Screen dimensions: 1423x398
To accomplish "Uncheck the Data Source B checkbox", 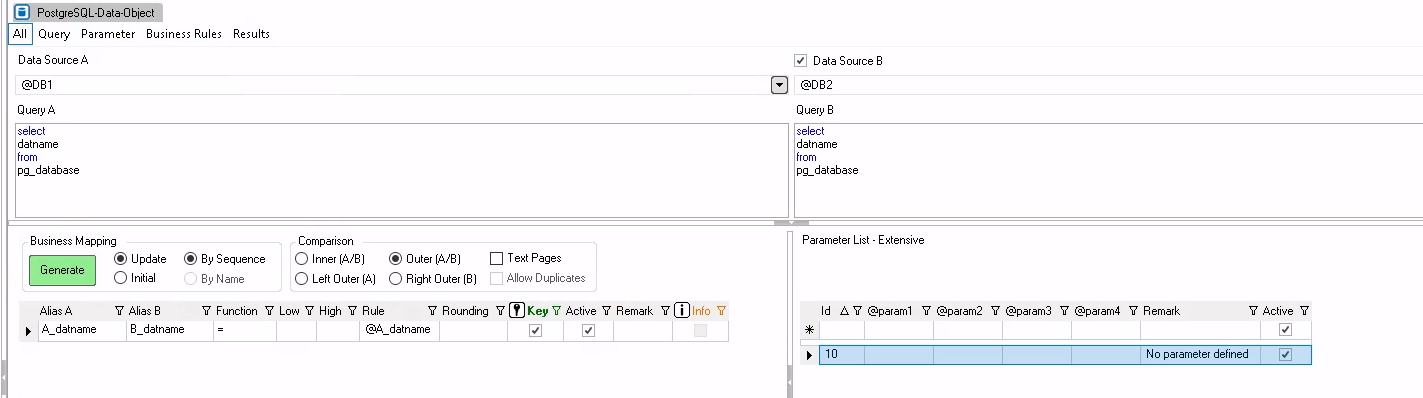I will (800, 61).
